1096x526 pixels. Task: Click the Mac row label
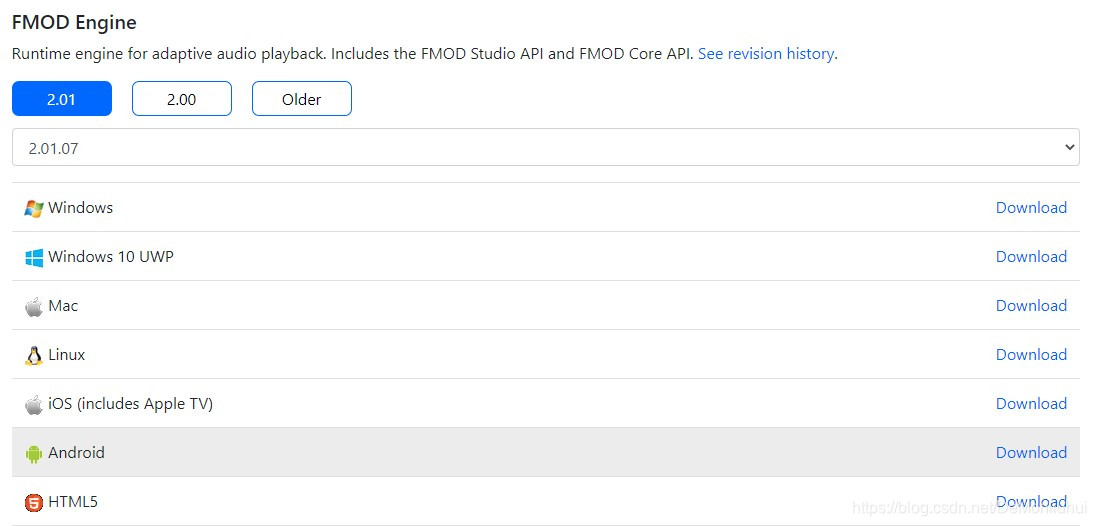pos(63,305)
